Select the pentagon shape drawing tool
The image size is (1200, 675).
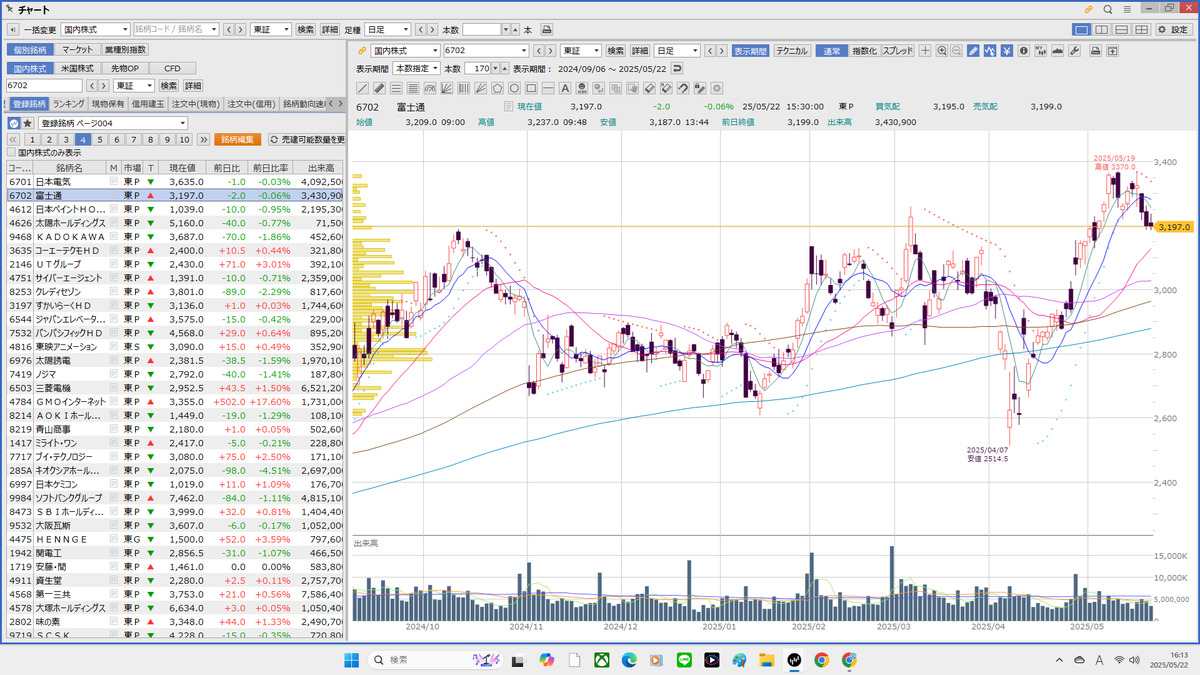coord(497,87)
